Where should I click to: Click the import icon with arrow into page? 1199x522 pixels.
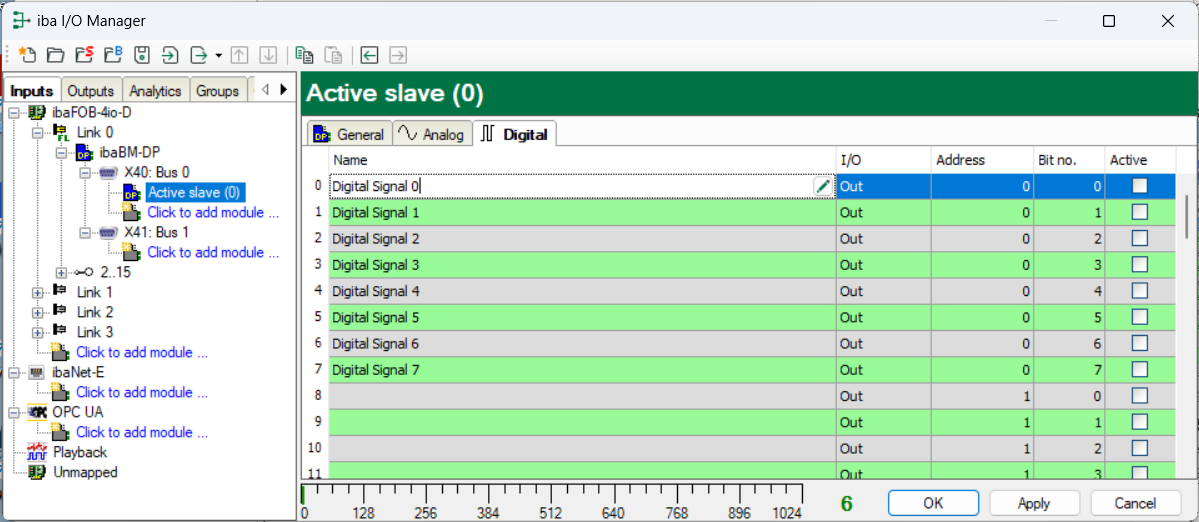(170, 54)
